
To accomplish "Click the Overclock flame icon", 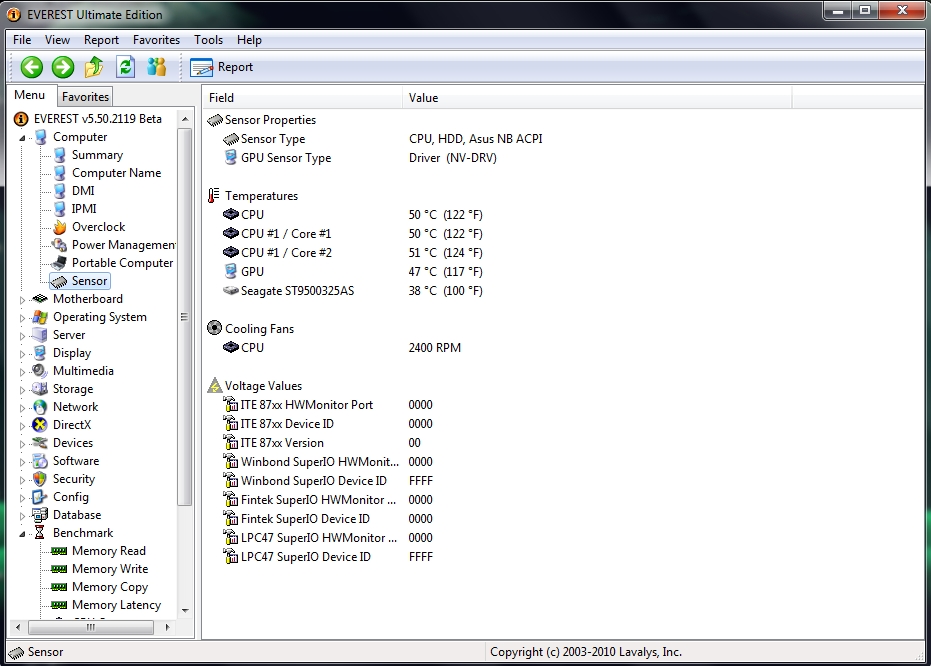I will coord(59,227).
